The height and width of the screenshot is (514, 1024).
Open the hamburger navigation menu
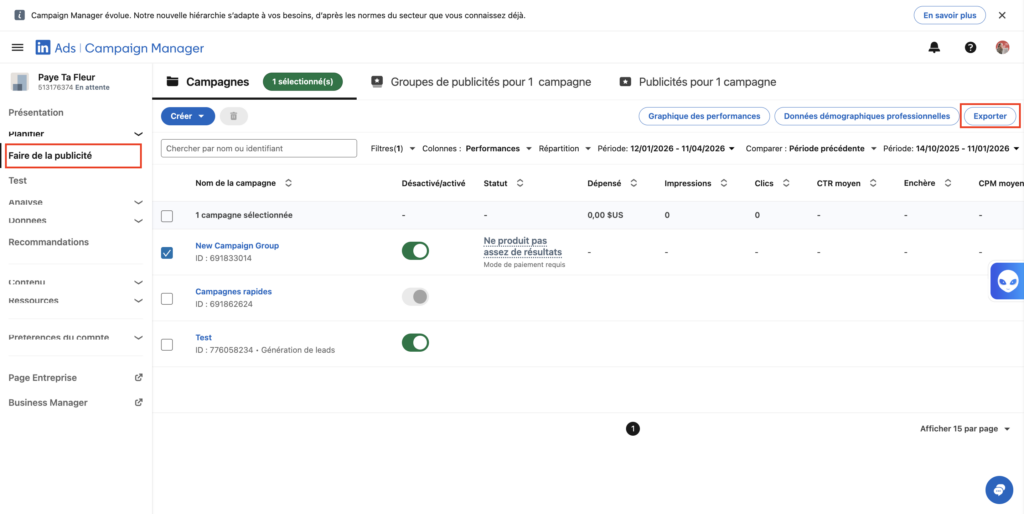coord(17,48)
